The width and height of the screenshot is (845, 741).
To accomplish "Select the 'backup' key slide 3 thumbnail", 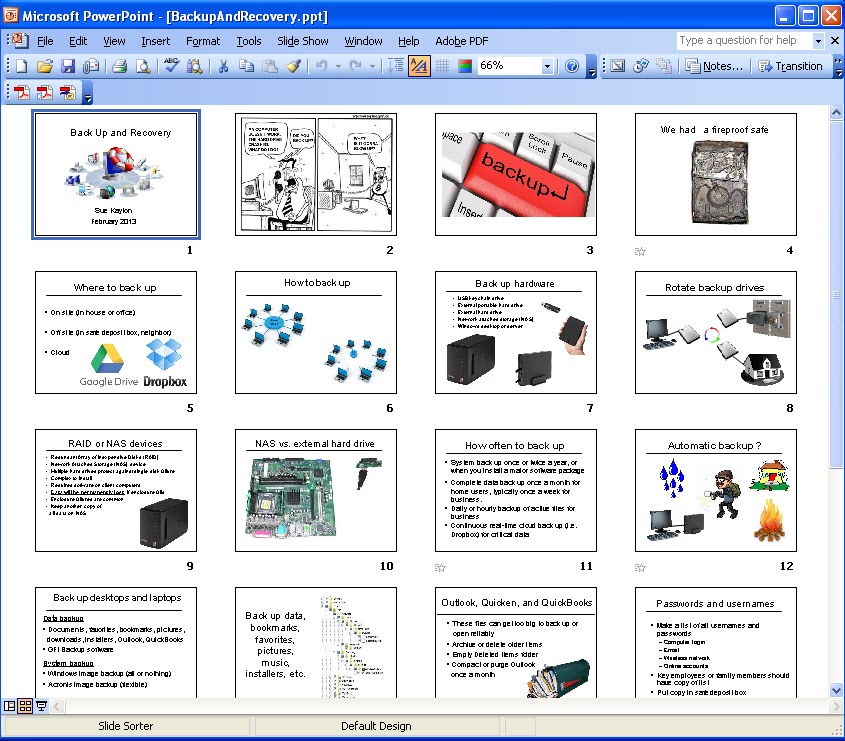I will (x=516, y=175).
